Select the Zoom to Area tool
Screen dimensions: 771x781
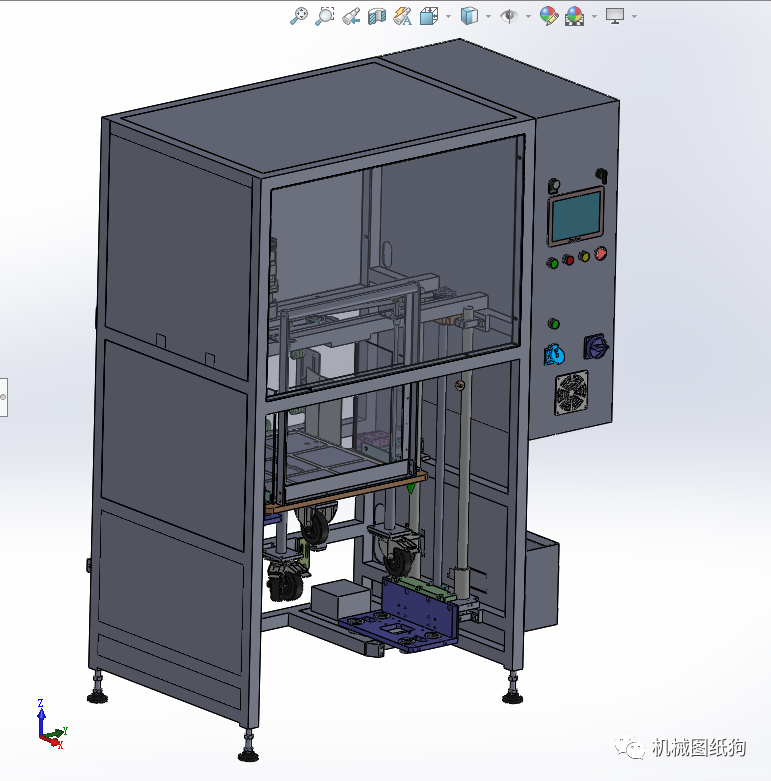pos(325,16)
